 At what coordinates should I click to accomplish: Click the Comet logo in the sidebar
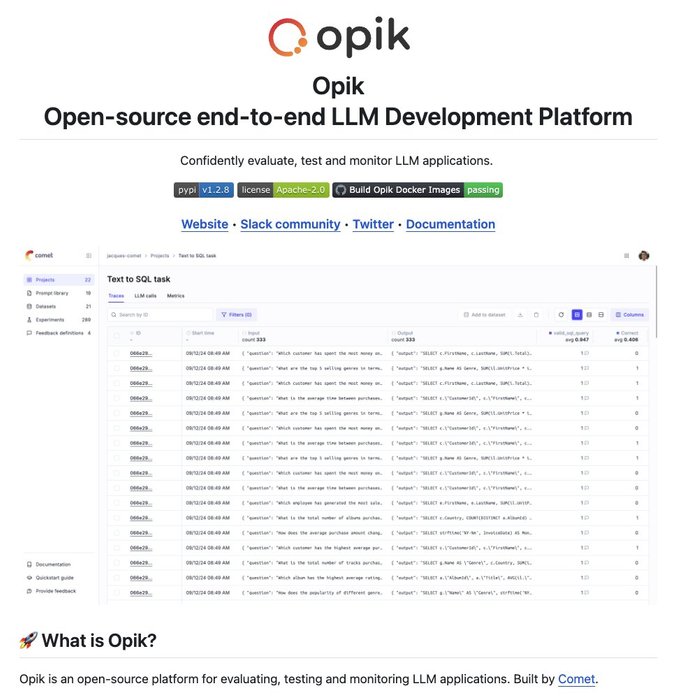coord(39,255)
